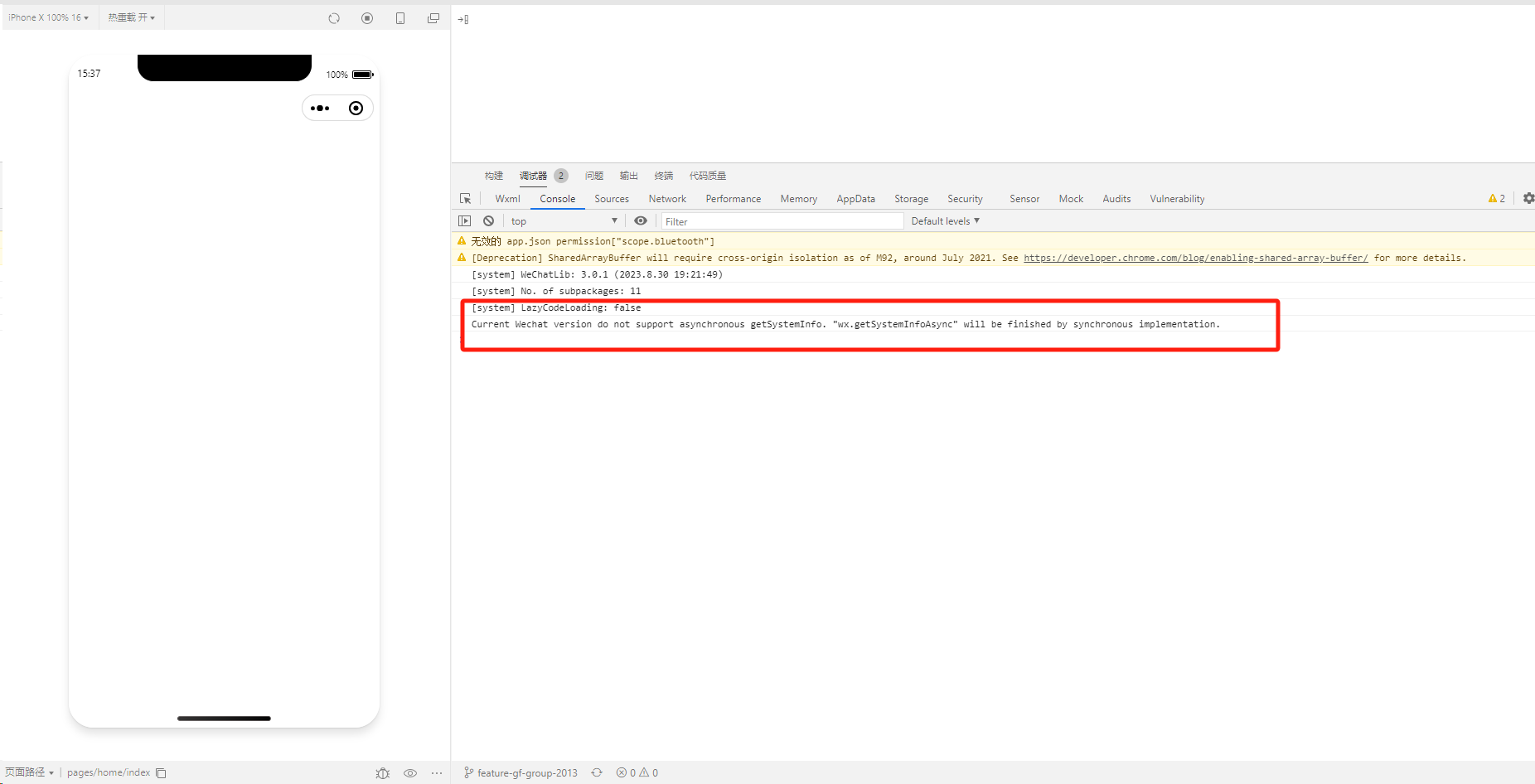
Task: Switch to the 终端 tab
Action: 664,176
